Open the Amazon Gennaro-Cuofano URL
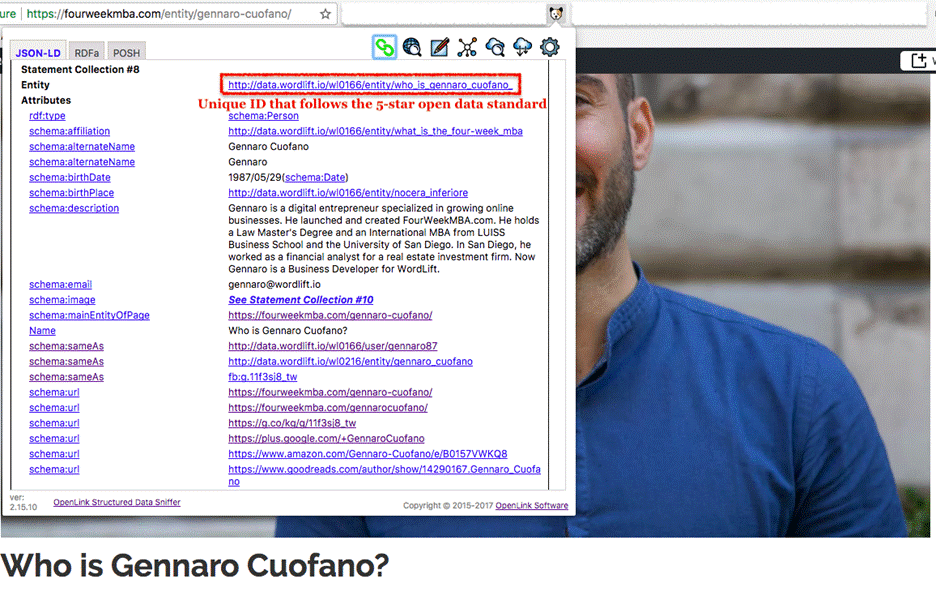 (x=367, y=454)
